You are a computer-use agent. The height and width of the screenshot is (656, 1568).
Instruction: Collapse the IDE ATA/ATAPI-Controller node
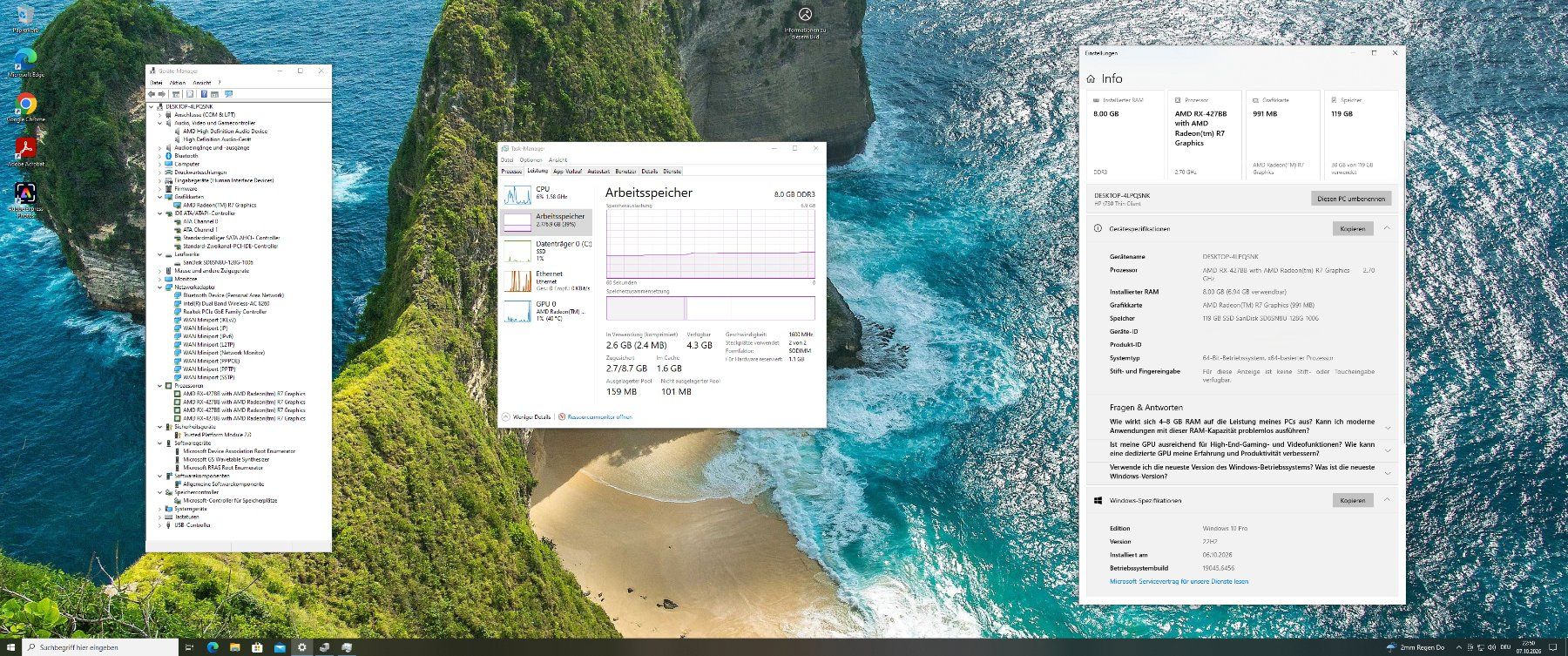tap(160, 213)
